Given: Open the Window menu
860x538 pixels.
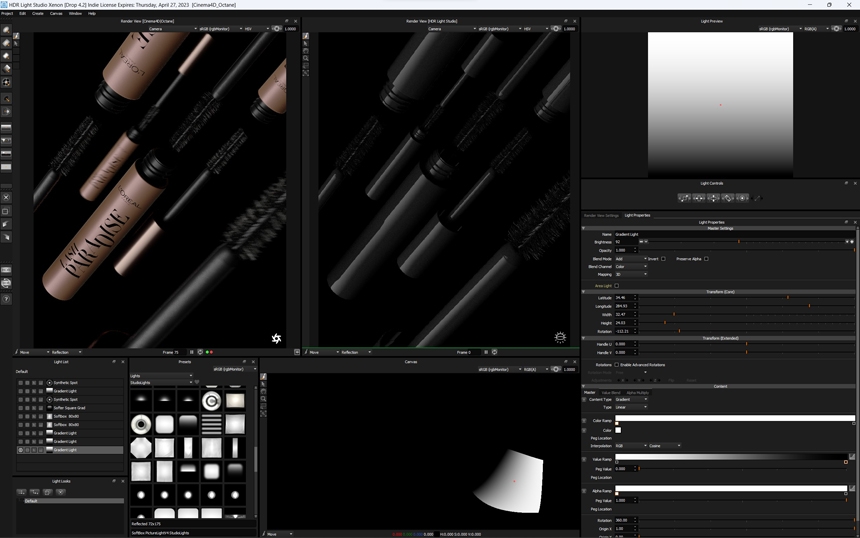Looking at the screenshot, I should [75, 13].
